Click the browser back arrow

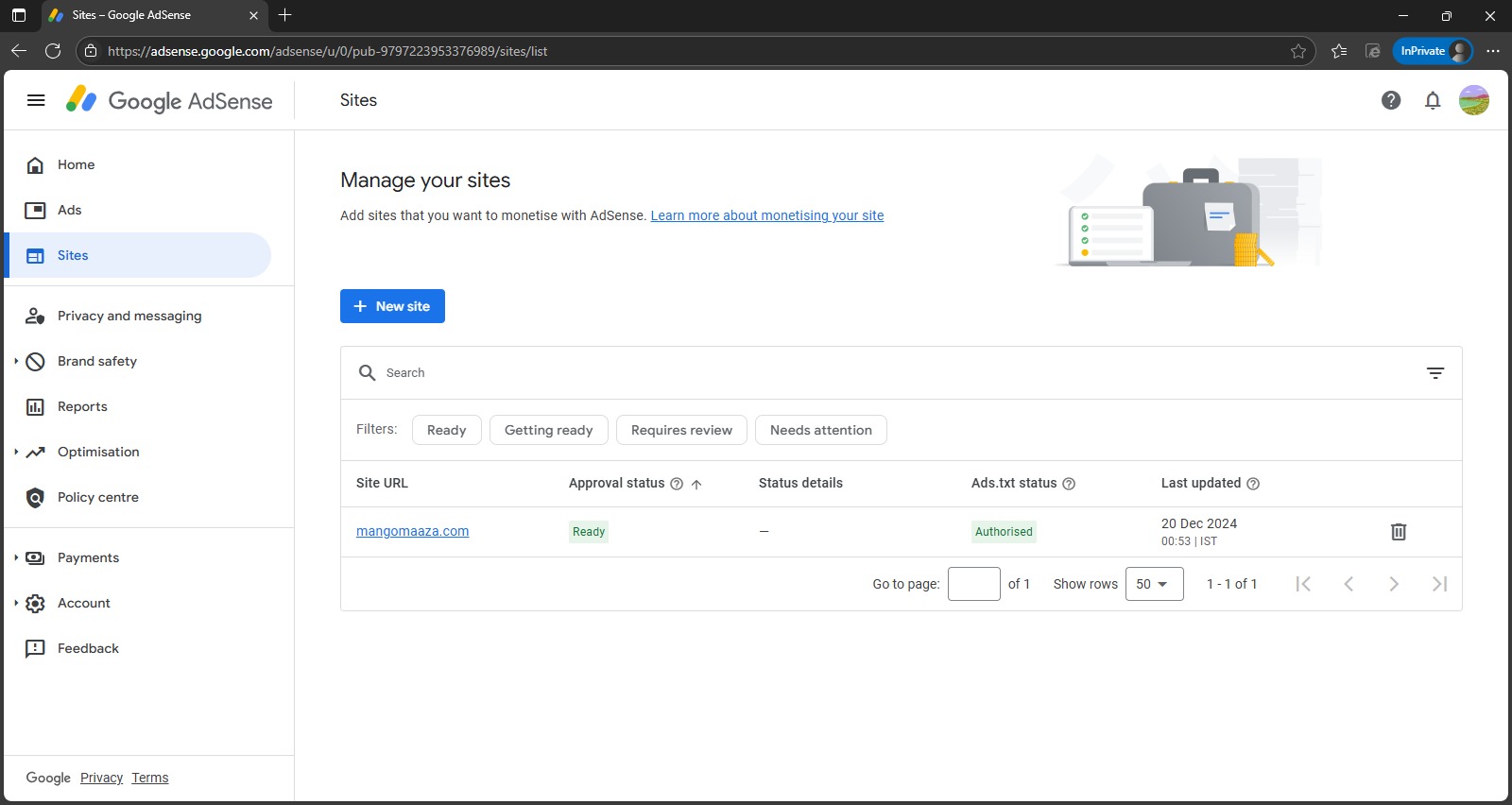tap(19, 51)
